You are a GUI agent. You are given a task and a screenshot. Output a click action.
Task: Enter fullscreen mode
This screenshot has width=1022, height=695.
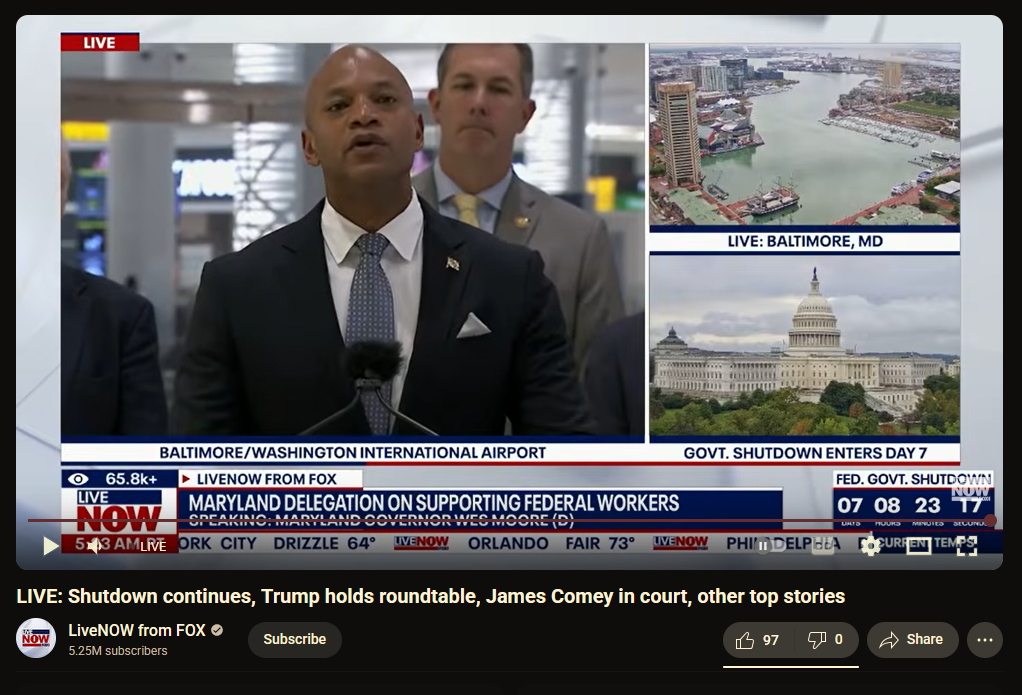point(966,546)
